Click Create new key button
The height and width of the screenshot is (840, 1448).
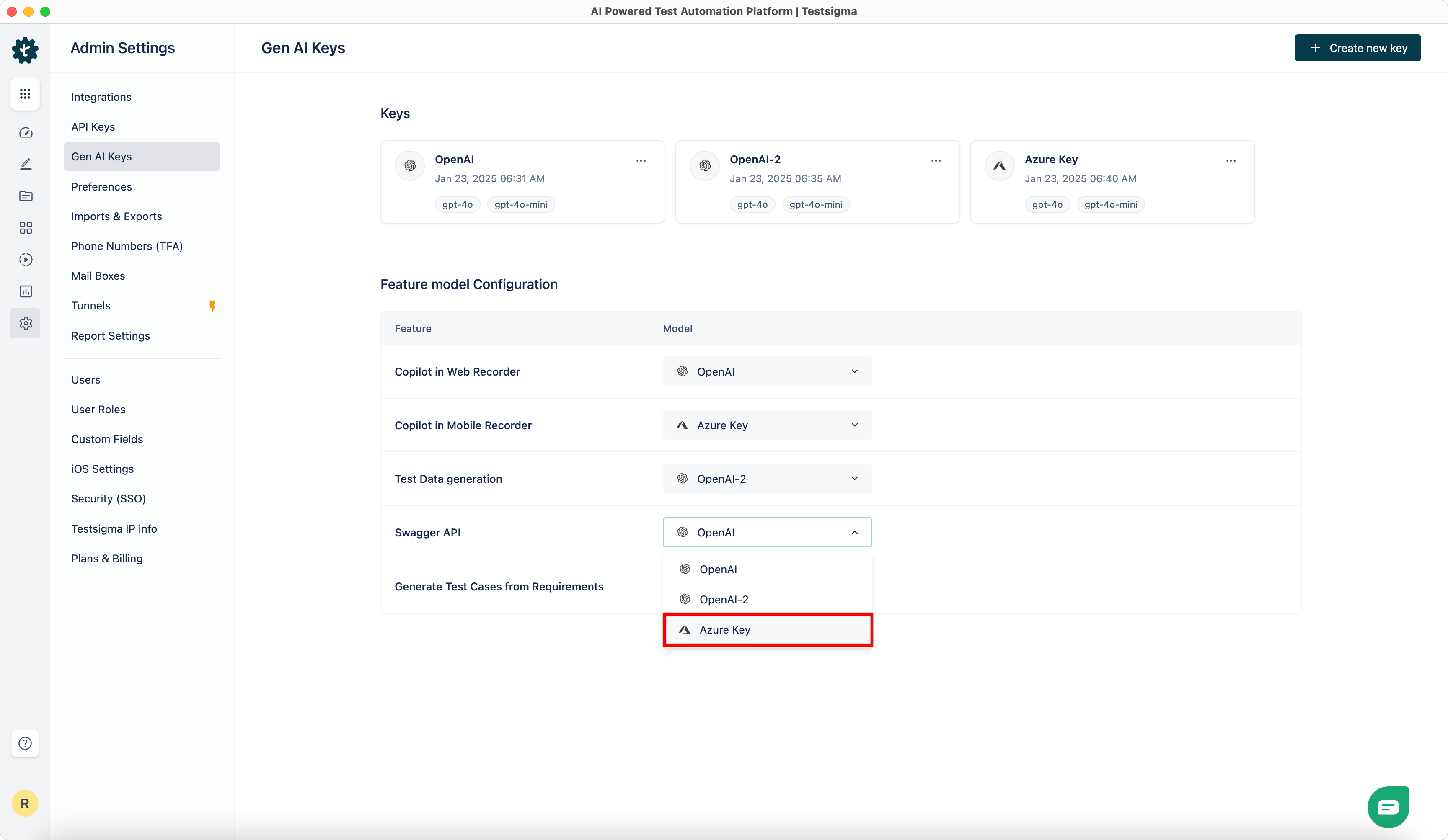1357,48
